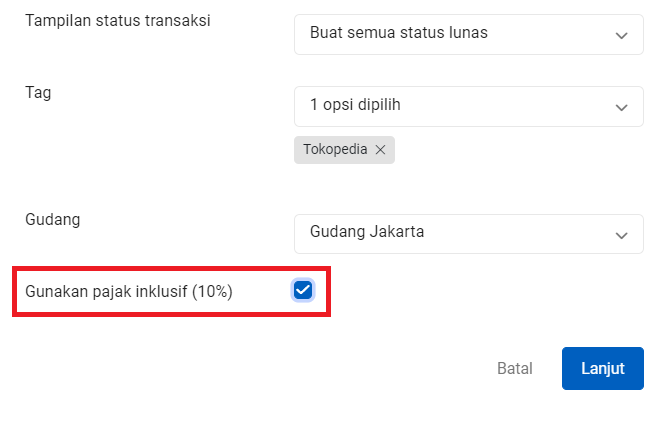Click the "1 opsi dipilih" text
Screen dimensions: 663x421
click(355, 105)
